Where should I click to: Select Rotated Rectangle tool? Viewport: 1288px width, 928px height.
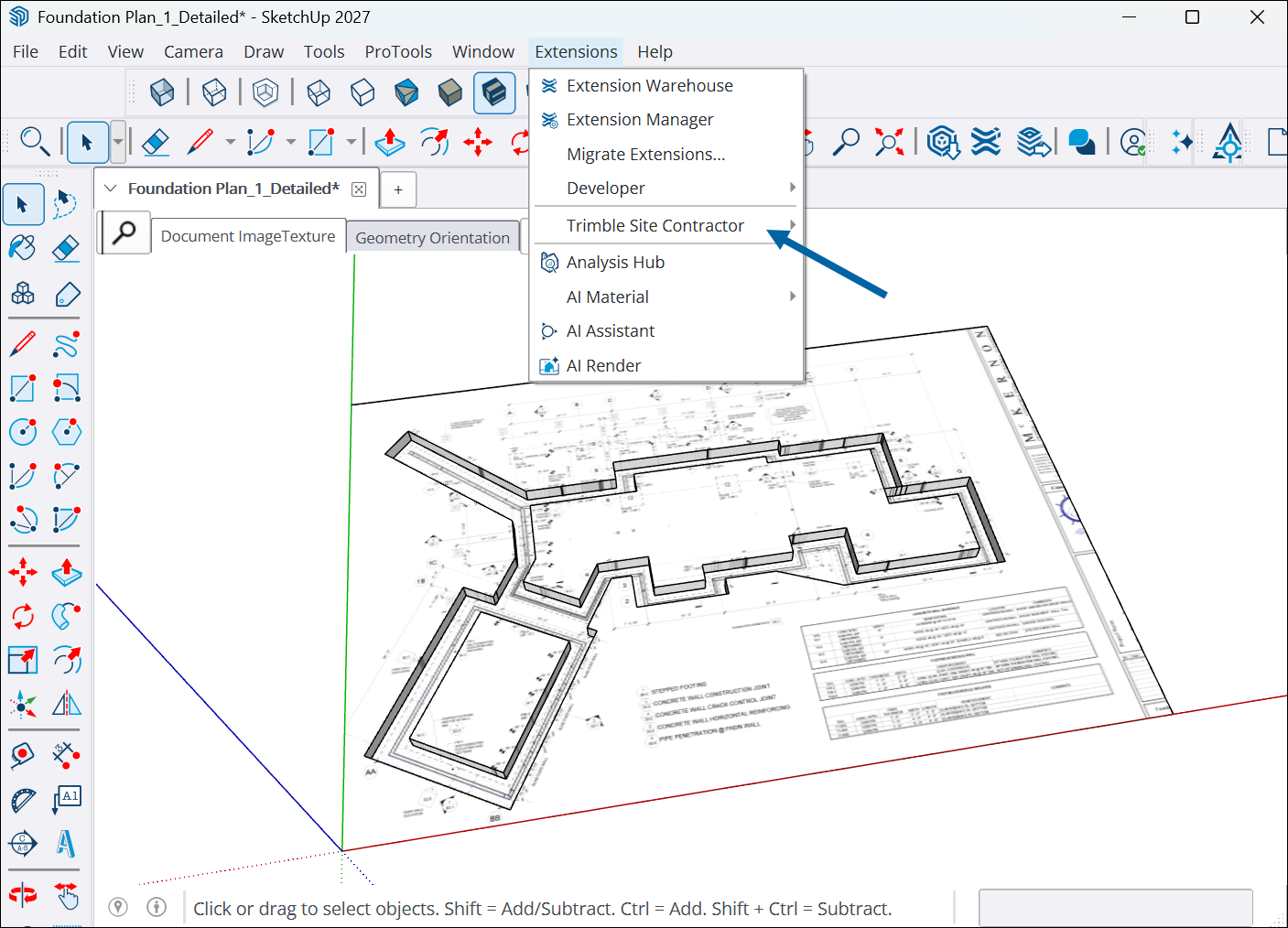click(x=67, y=388)
